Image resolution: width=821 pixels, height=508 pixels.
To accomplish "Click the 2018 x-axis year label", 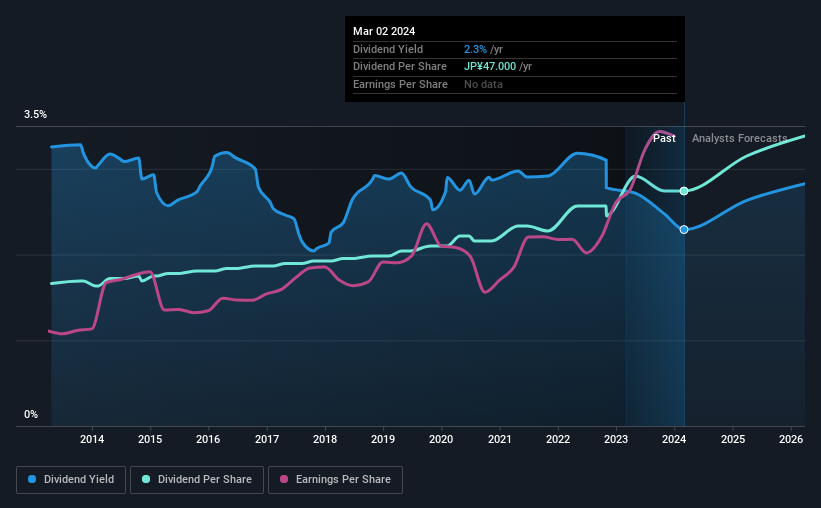I will 325,439.
